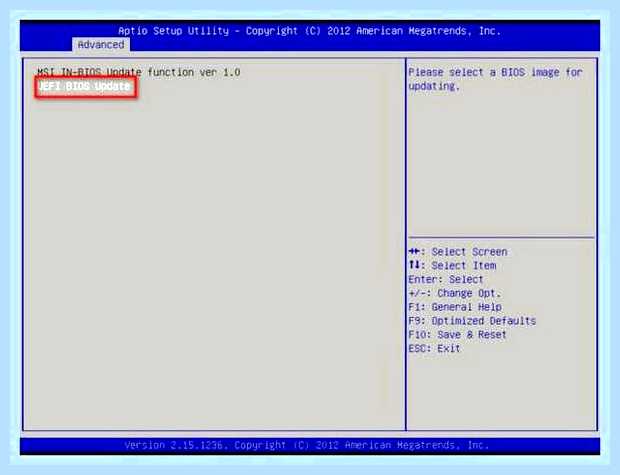Open the Advanced tab

click(101, 45)
